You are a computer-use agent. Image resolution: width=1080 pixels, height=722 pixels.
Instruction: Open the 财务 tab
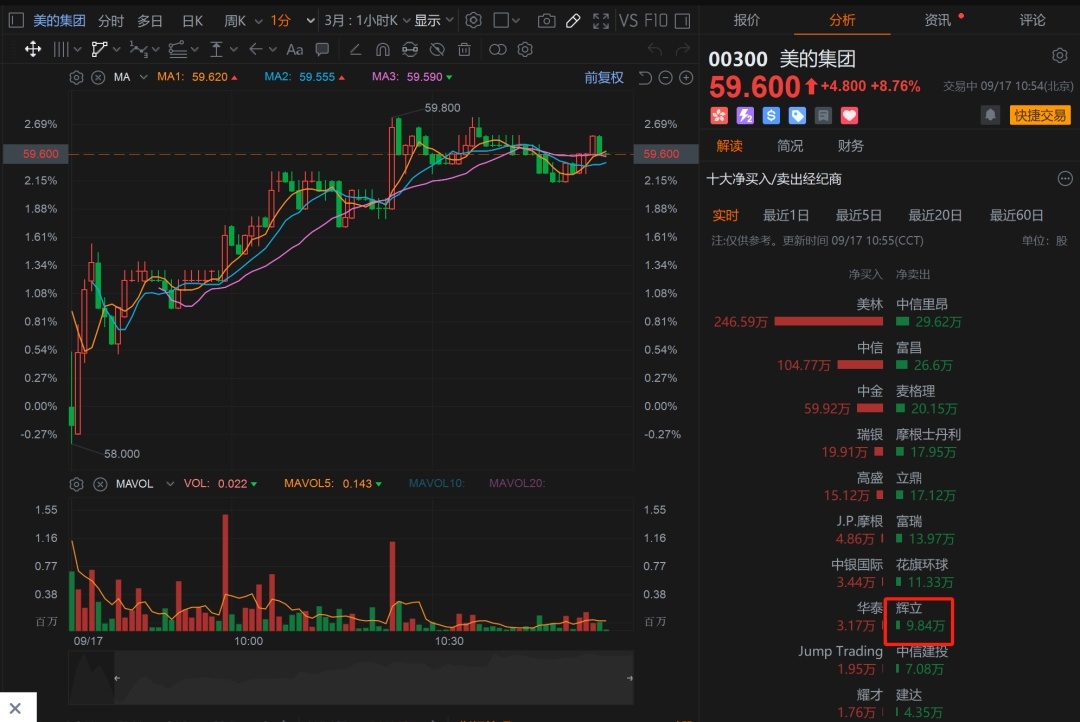[x=851, y=146]
